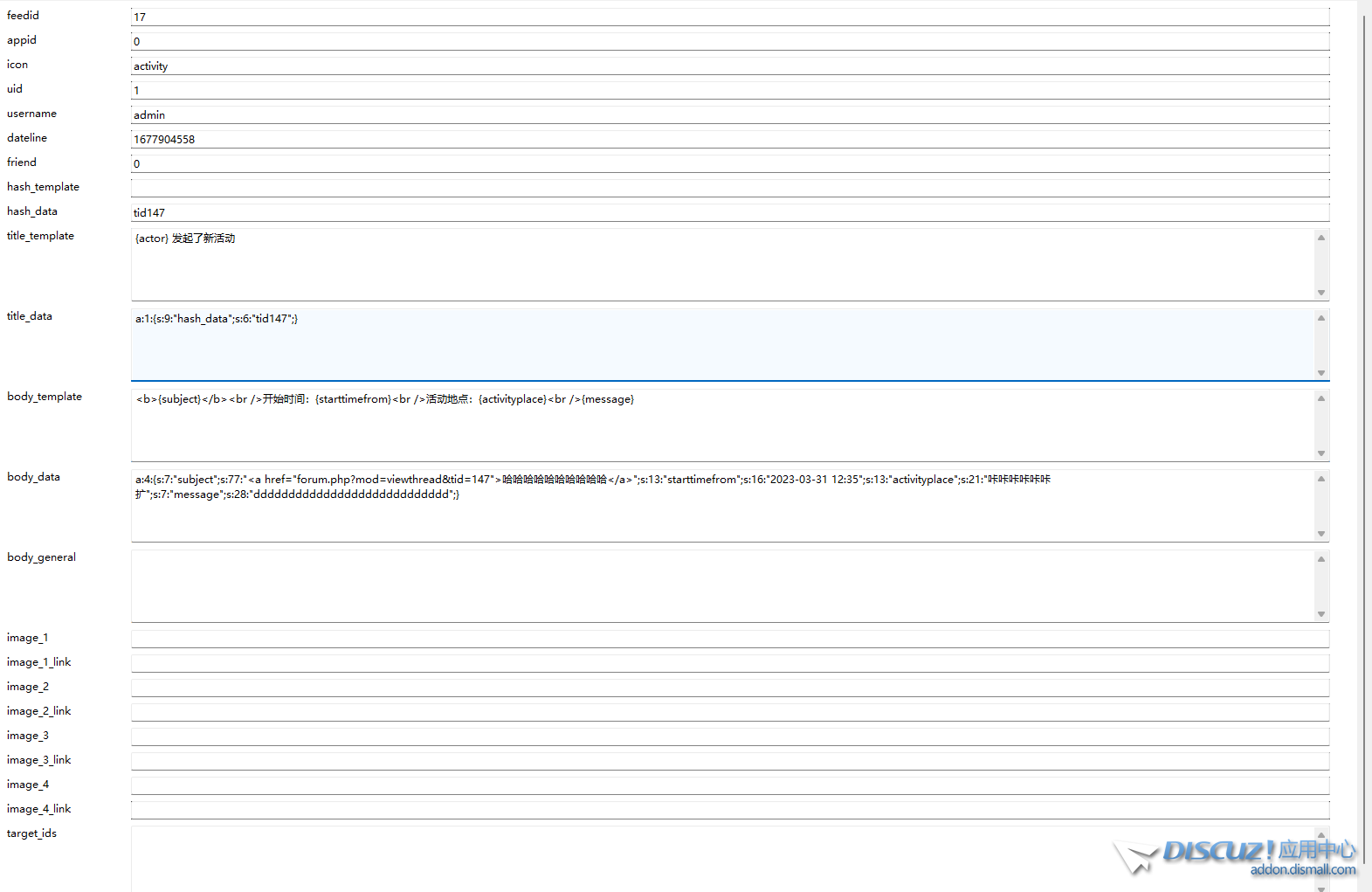Image resolution: width=1372 pixels, height=892 pixels.
Task: Click the image_3 input field
Action: pyautogui.click(x=729, y=736)
